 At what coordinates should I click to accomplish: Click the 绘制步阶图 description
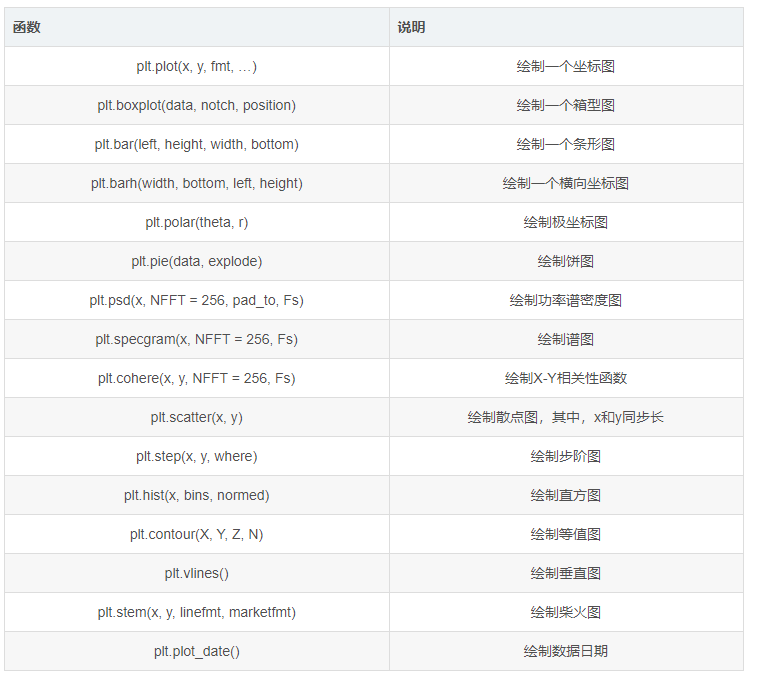coord(565,457)
